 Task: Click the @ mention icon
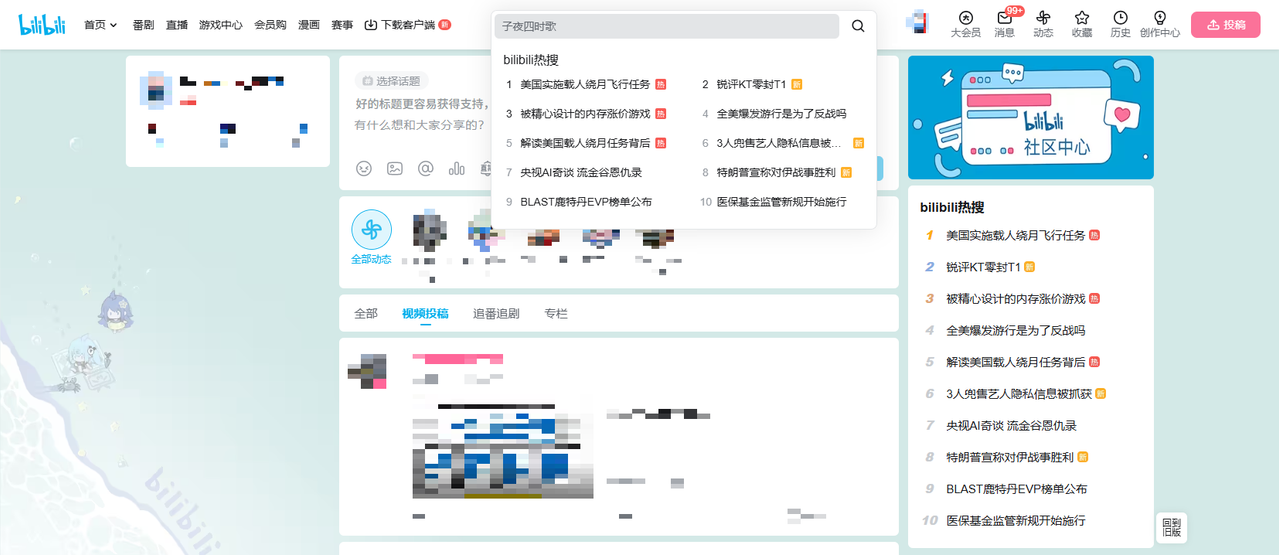pos(426,169)
